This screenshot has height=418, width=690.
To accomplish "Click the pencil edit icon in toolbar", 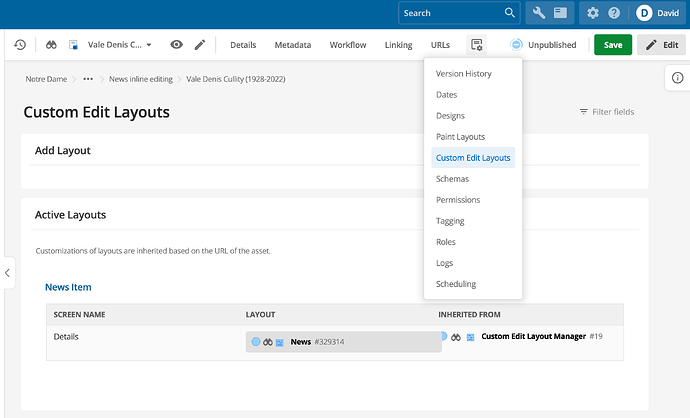I will point(200,44).
